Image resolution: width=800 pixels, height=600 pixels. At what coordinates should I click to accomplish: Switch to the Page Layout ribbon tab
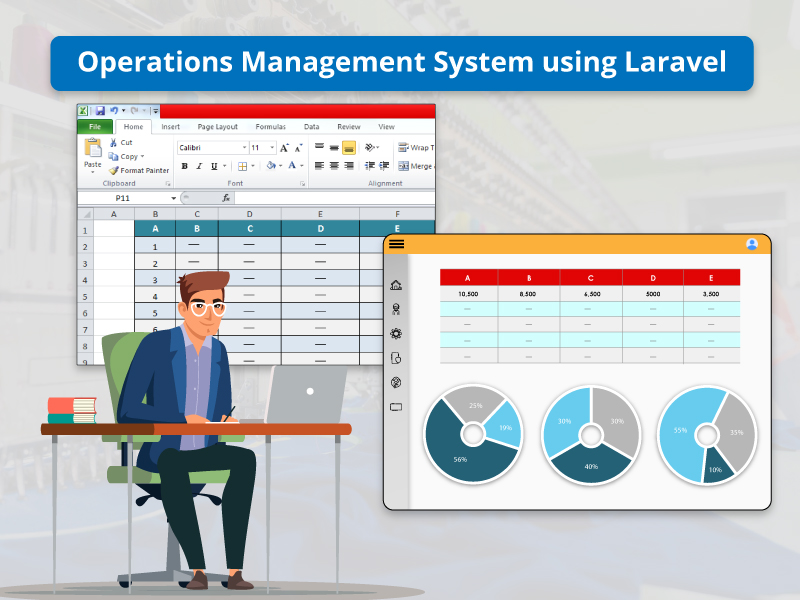pos(217,127)
